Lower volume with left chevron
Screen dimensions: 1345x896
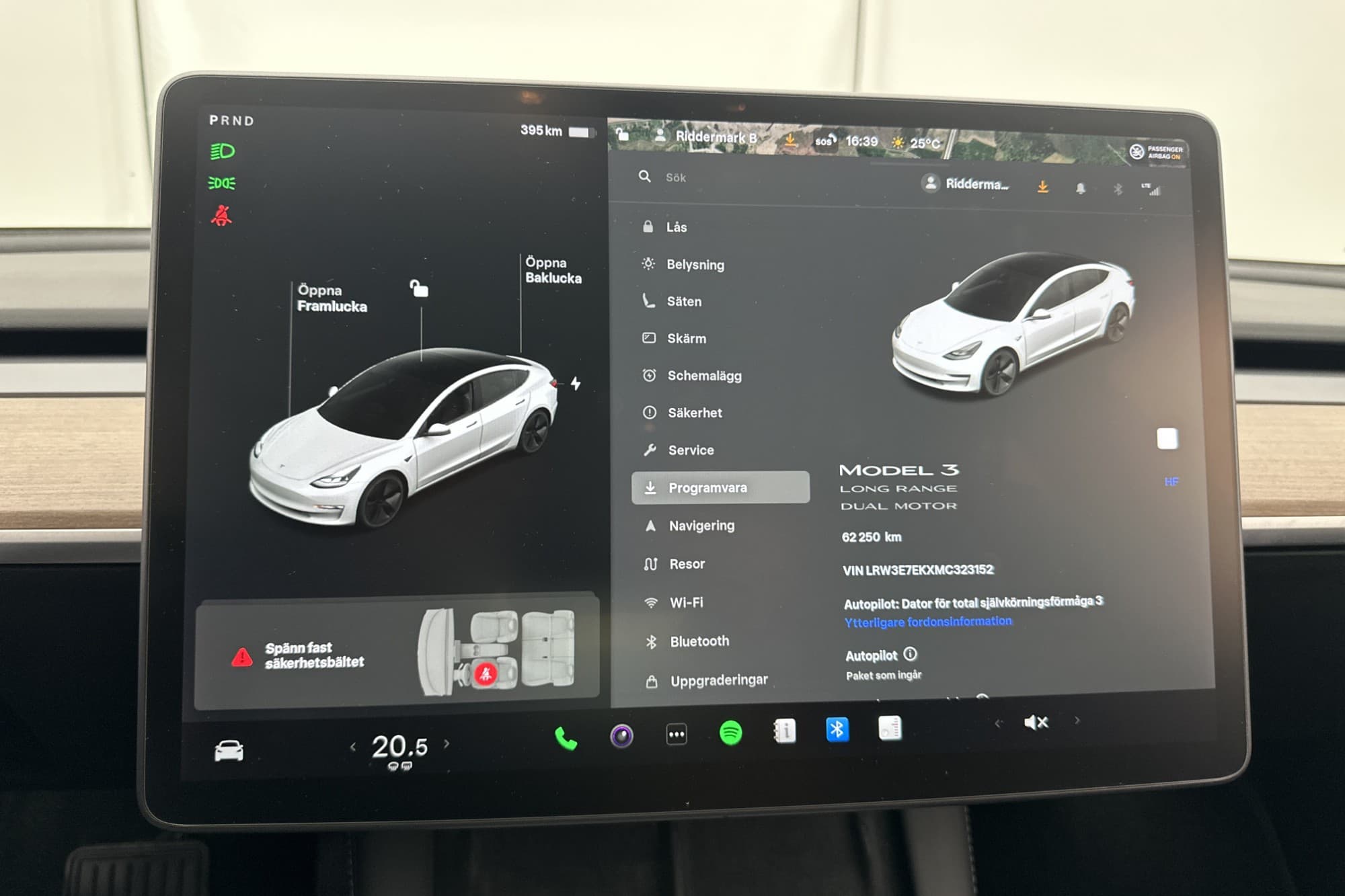tap(998, 723)
